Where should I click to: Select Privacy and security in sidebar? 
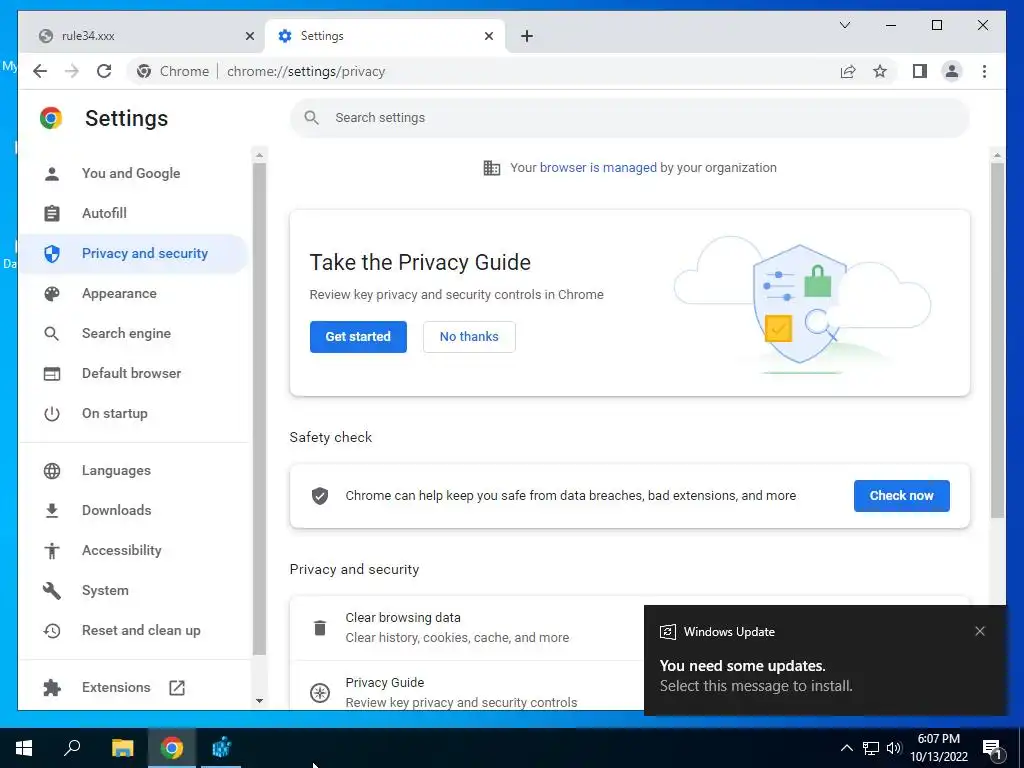coord(133,253)
